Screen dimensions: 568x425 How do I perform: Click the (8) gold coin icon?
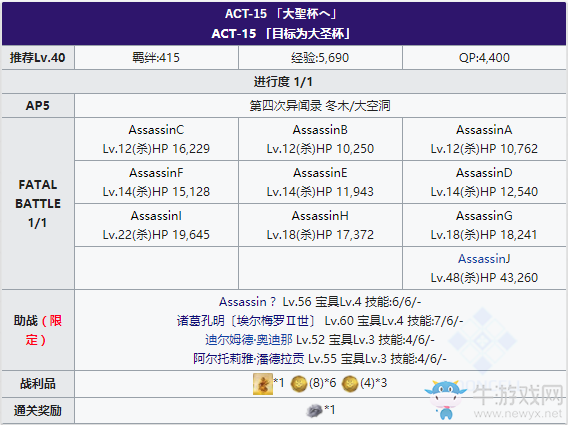(299, 384)
